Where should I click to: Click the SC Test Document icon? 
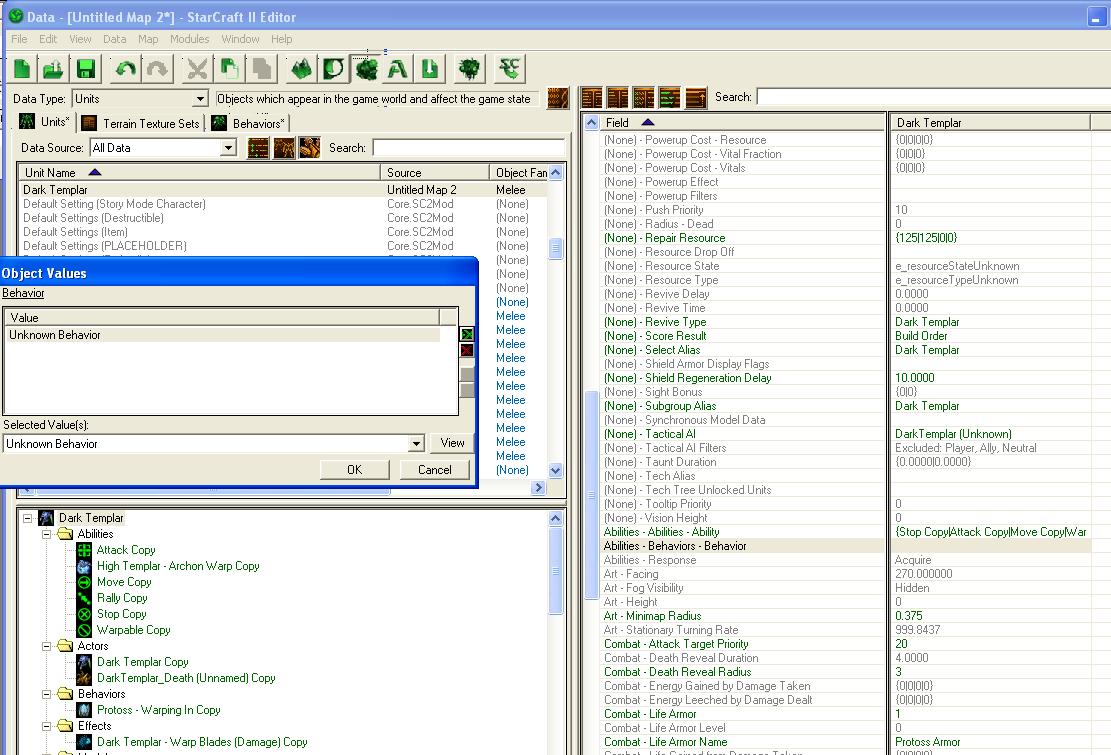509,69
